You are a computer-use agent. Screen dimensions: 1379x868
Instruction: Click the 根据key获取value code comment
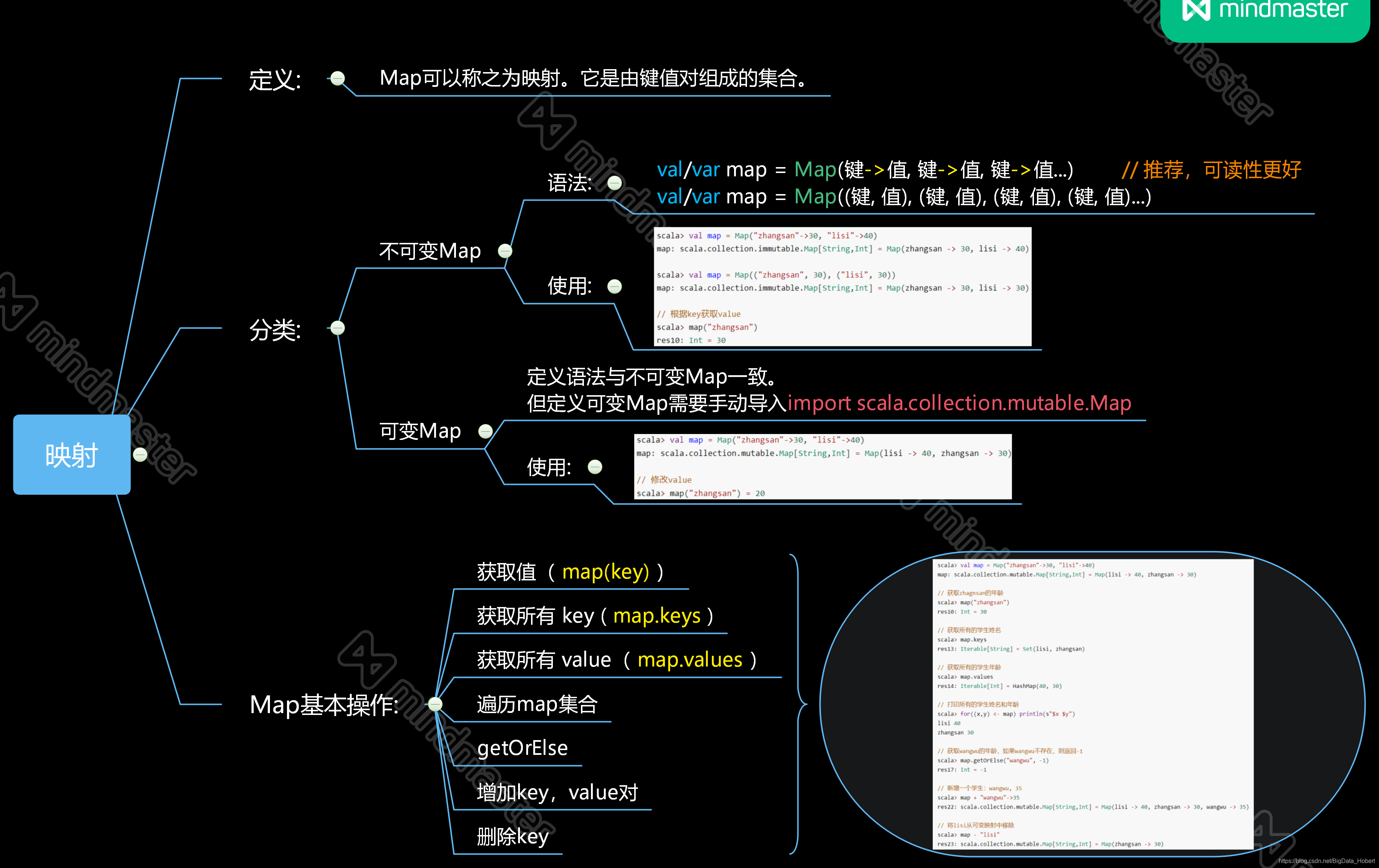click(699, 314)
